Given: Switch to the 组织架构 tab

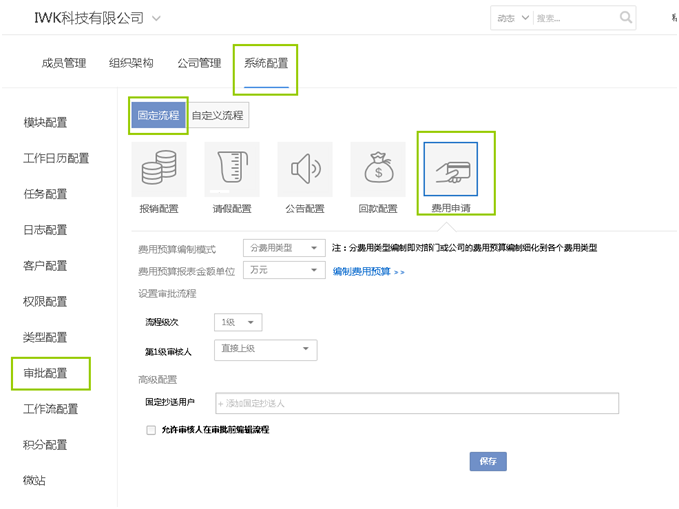Looking at the screenshot, I should click(131, 63).
